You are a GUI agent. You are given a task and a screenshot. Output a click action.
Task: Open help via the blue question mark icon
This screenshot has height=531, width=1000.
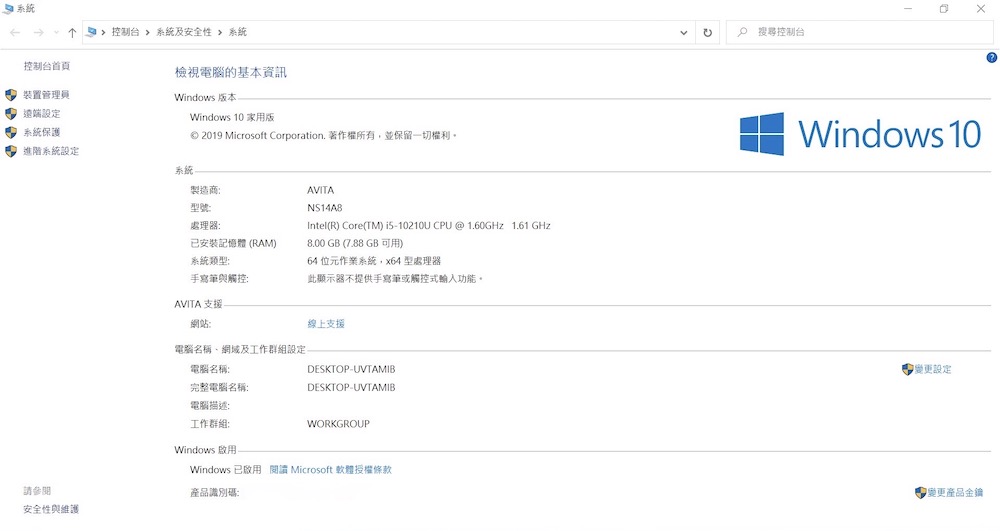[991, 58]
